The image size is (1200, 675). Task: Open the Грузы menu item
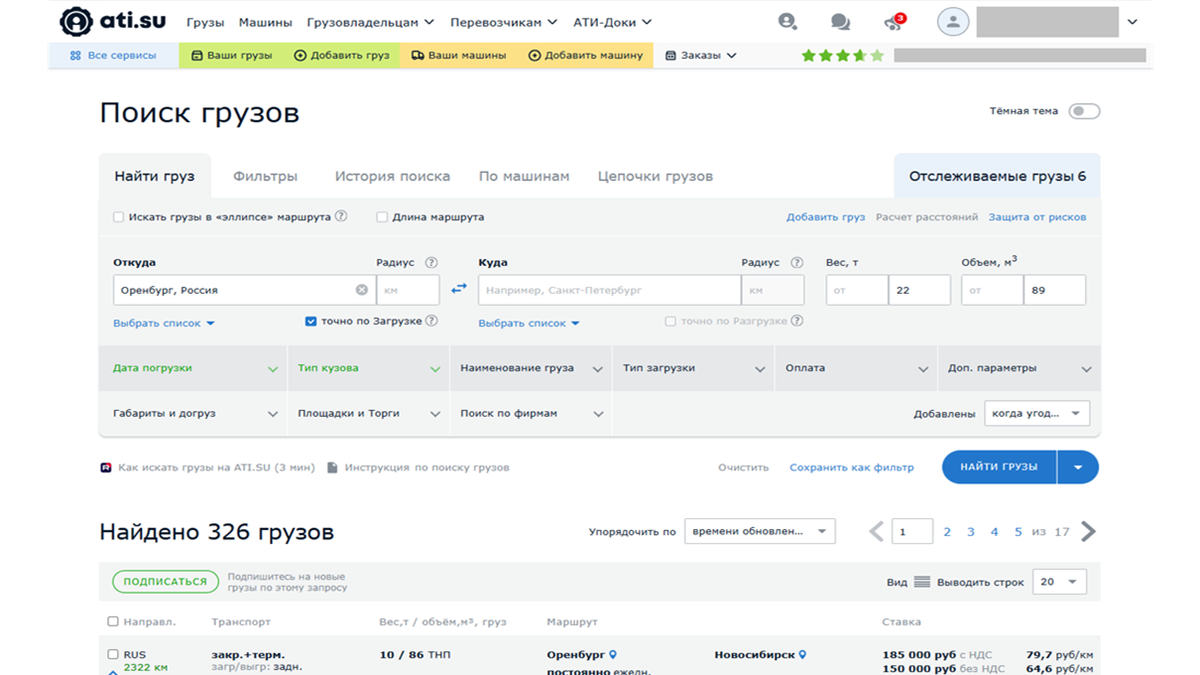click(205, 22)
